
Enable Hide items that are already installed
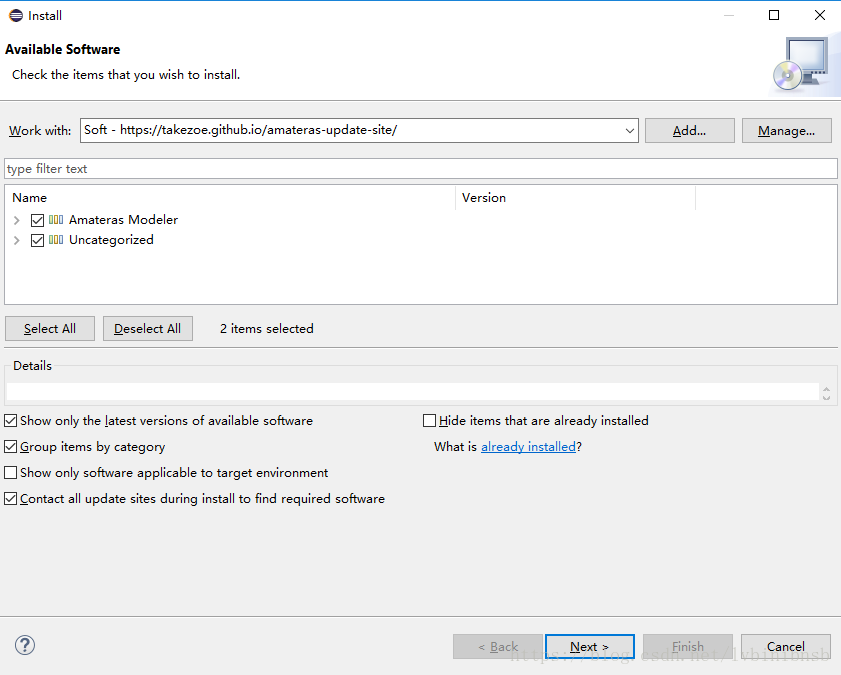429,421
